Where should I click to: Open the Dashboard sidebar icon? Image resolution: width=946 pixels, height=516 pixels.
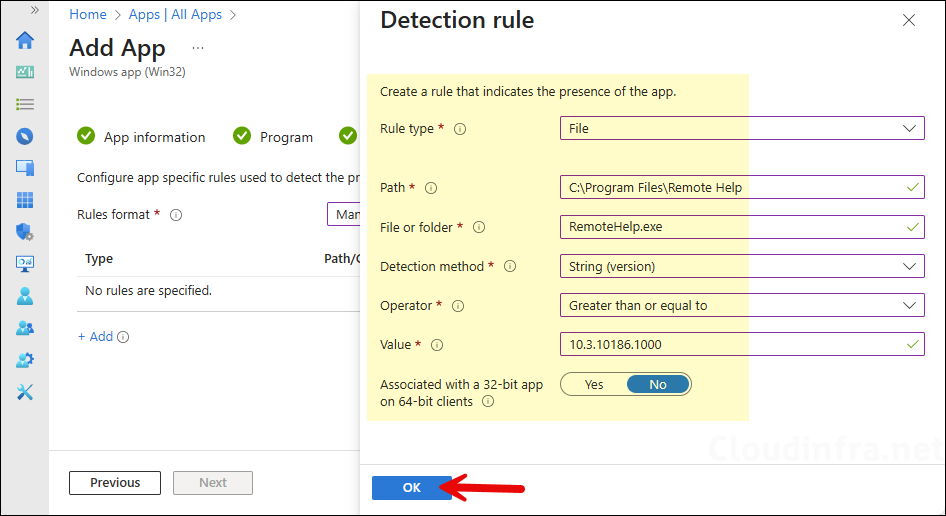coord(25,72)
